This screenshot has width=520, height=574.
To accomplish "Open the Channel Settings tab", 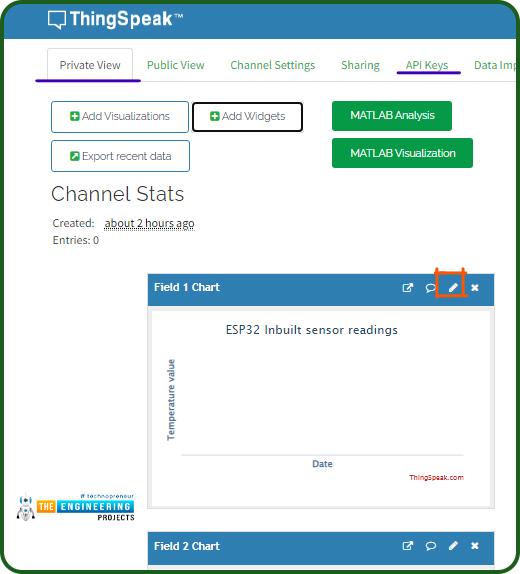I will pos(272,65).
